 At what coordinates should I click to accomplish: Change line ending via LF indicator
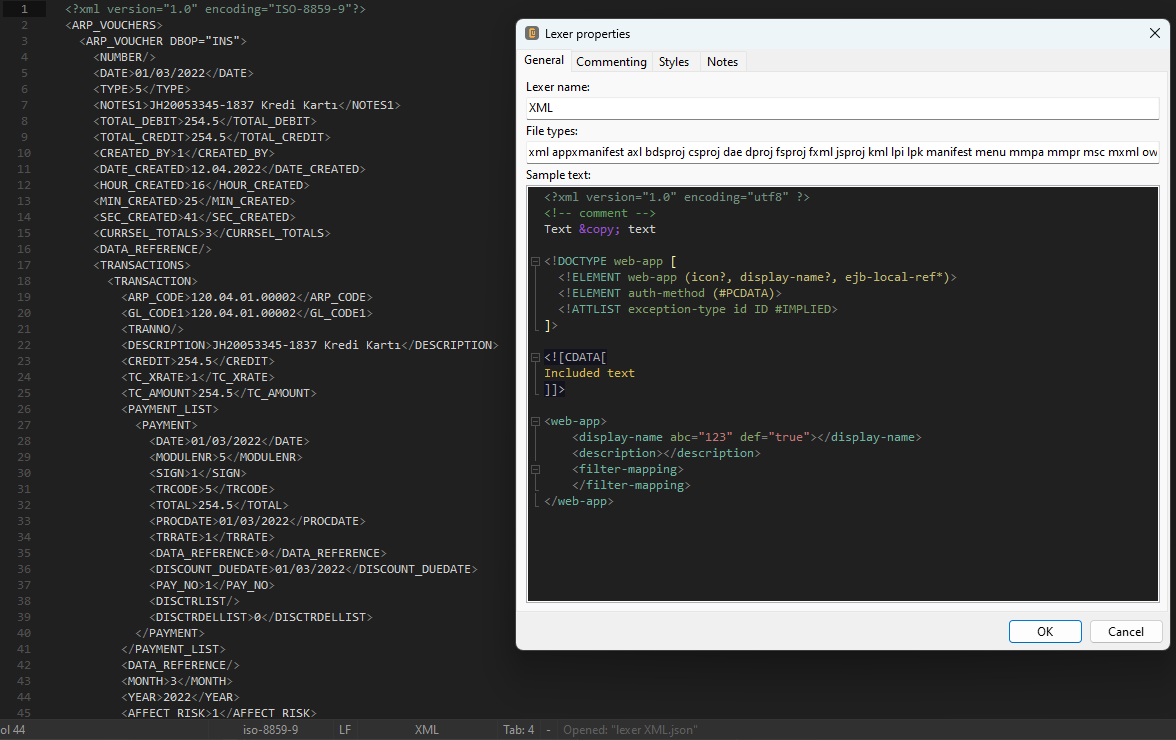(x=345, y=730)
